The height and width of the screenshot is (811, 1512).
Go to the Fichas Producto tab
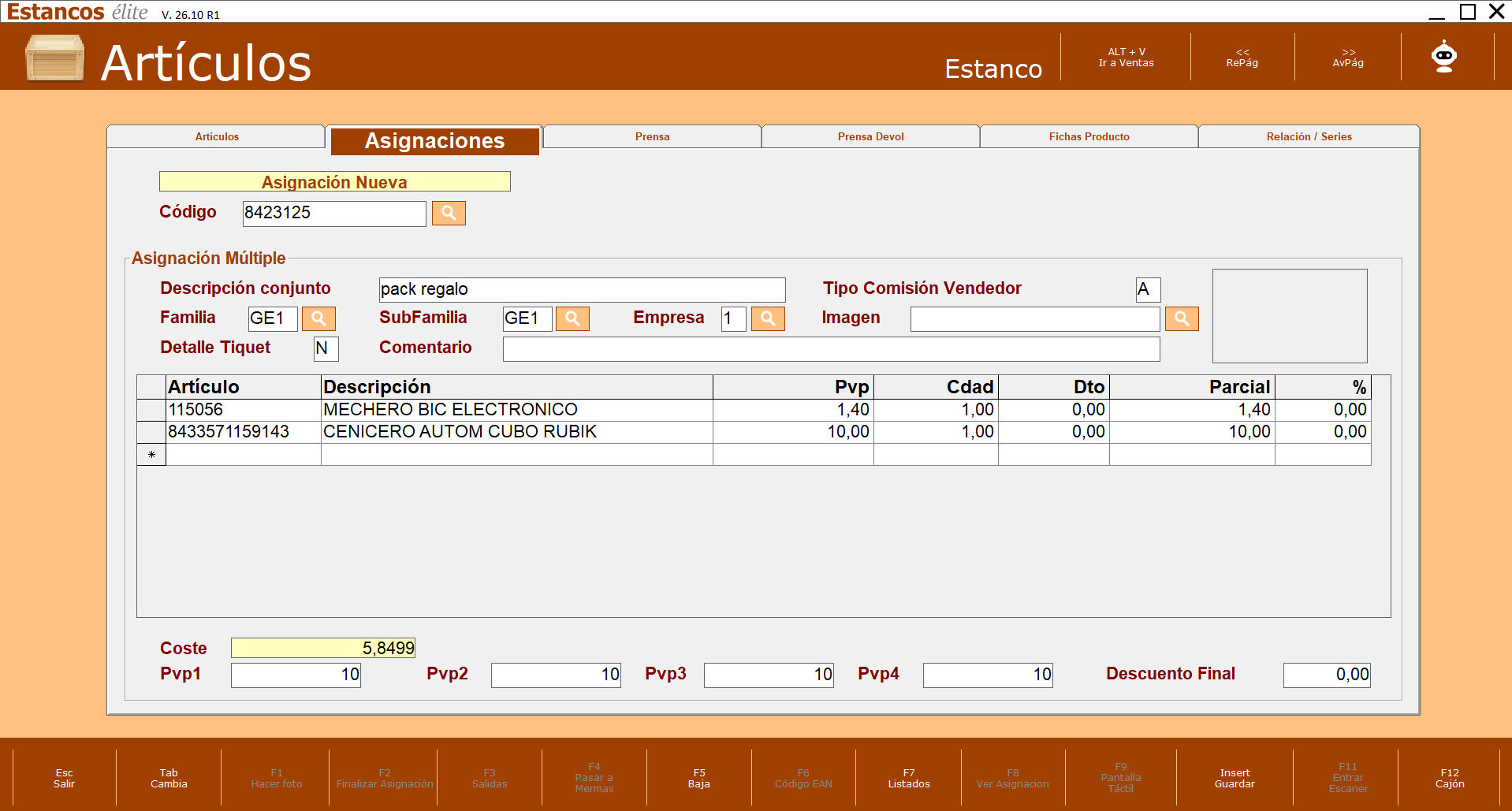coord(1089,136)
